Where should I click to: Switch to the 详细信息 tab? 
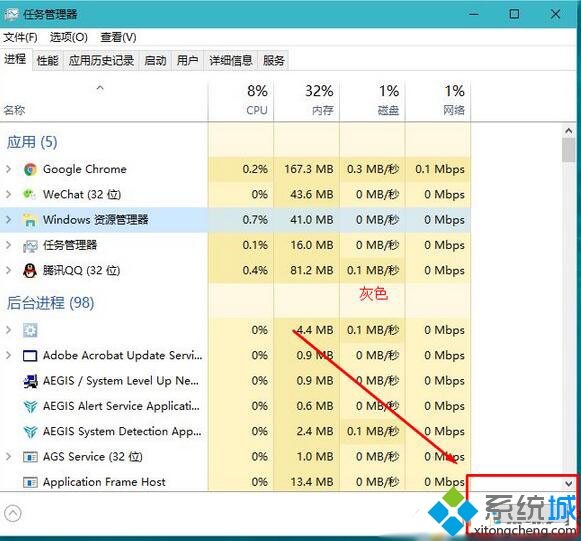click(230, 60)
